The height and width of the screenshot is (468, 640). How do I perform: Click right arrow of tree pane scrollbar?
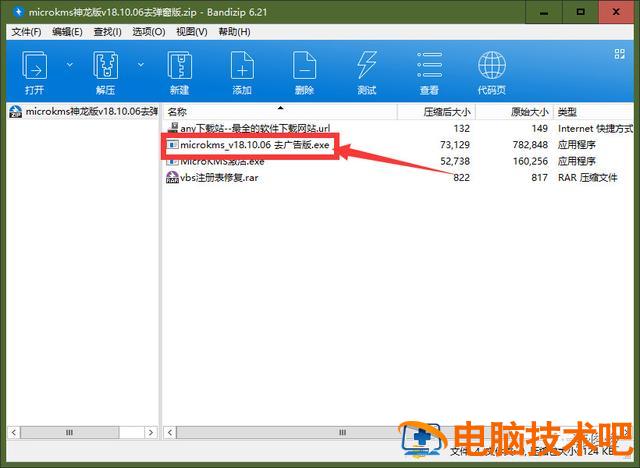[x=151, y=433]
